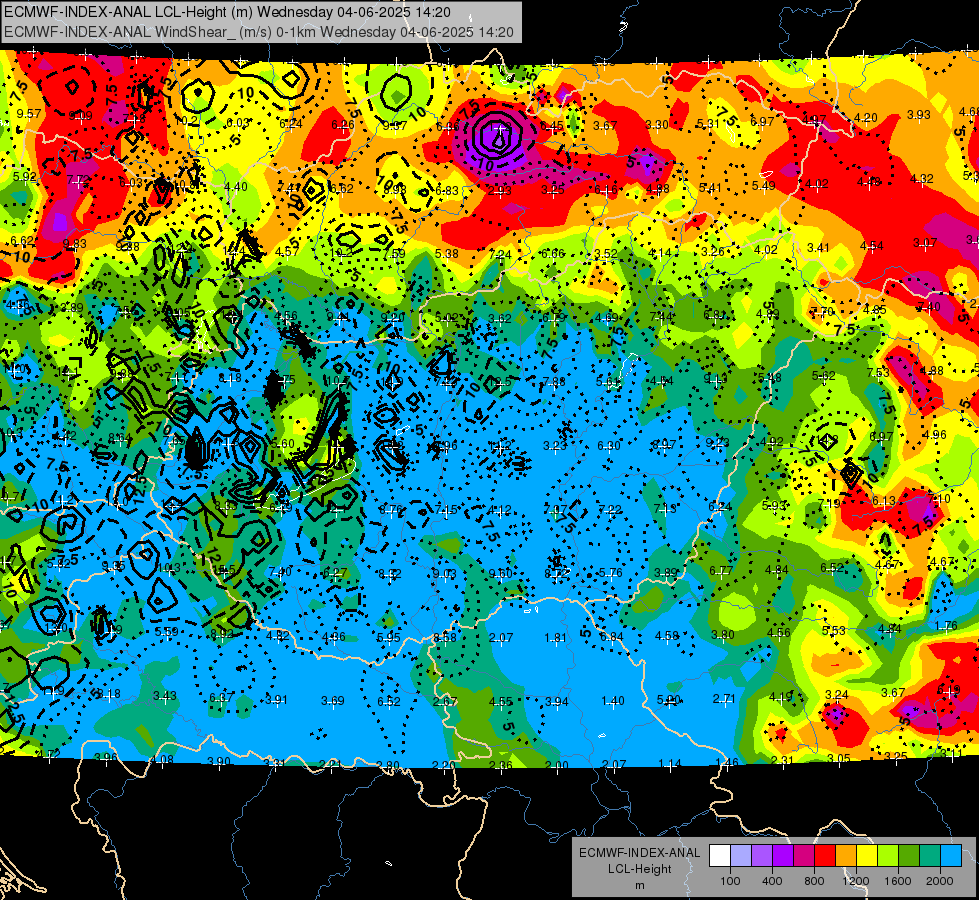Click the teal legend swatch left of 2000

pos(930,855)
